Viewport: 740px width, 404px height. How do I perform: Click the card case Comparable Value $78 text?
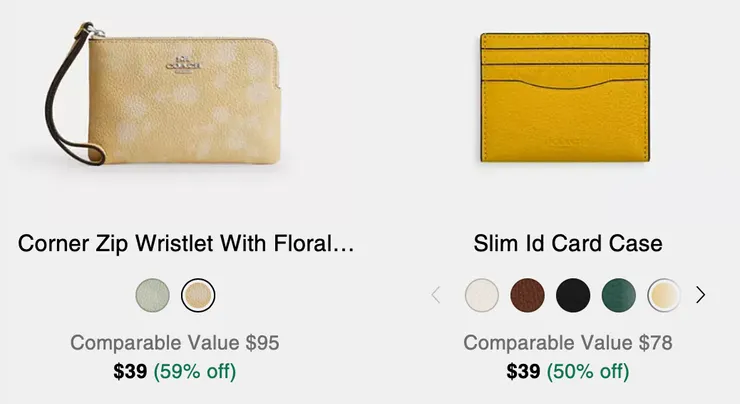pyautogui.click(x=567, y=343)
